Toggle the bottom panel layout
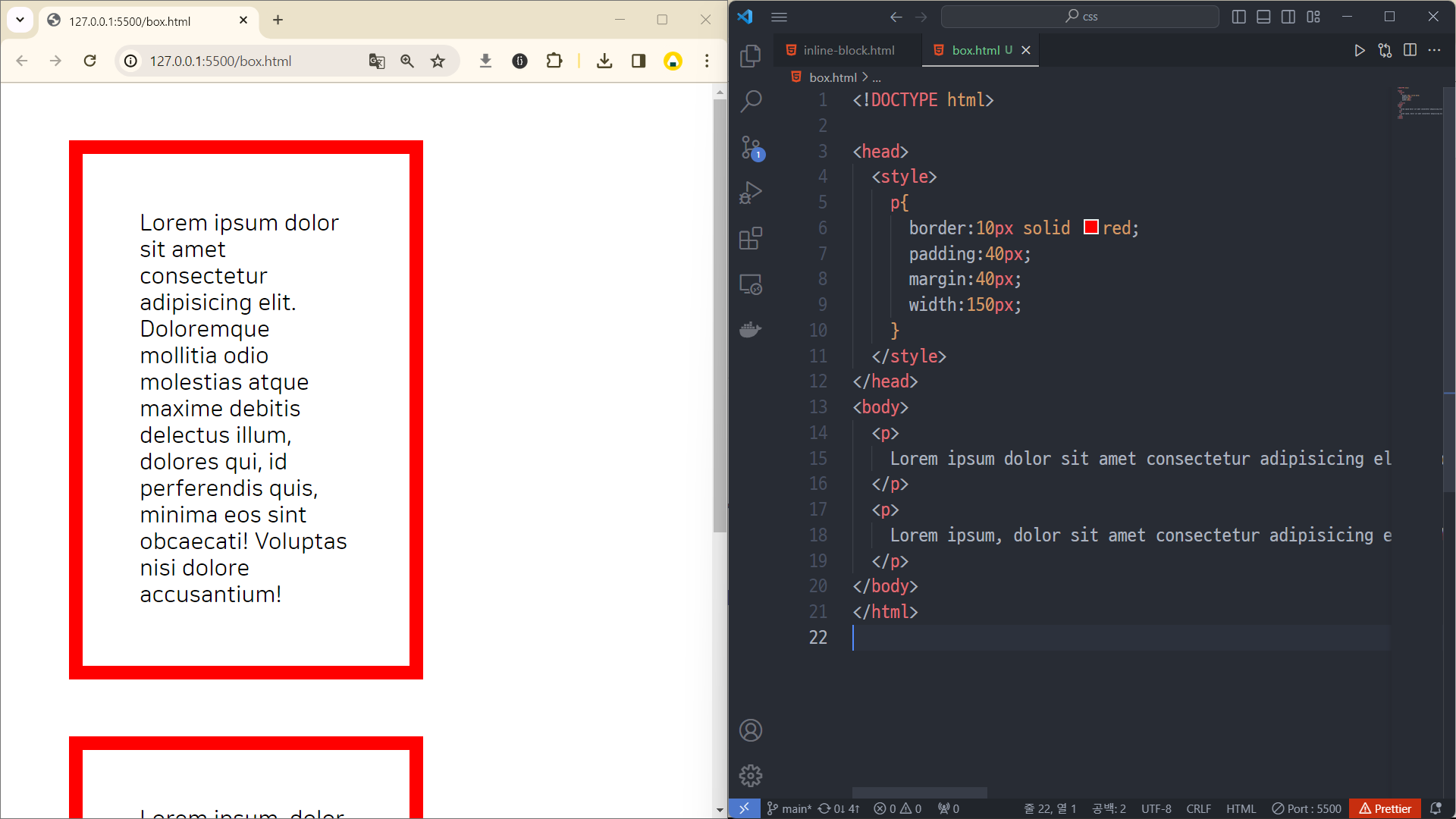This screenshot has width=1456, height=819. click(x=1263, y=17)
